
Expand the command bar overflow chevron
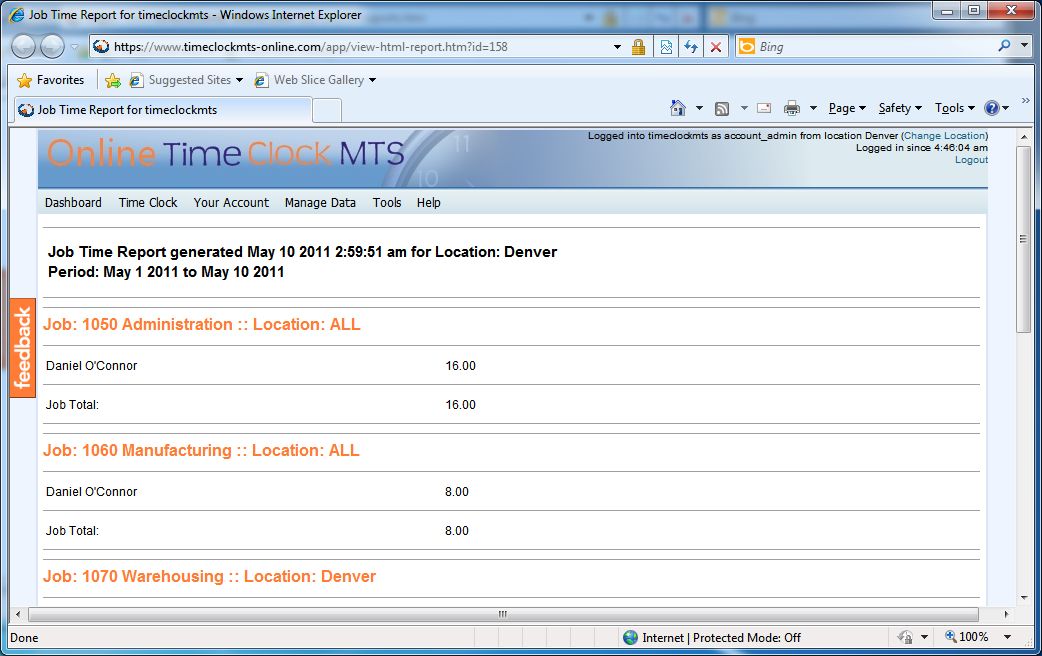1025,101
